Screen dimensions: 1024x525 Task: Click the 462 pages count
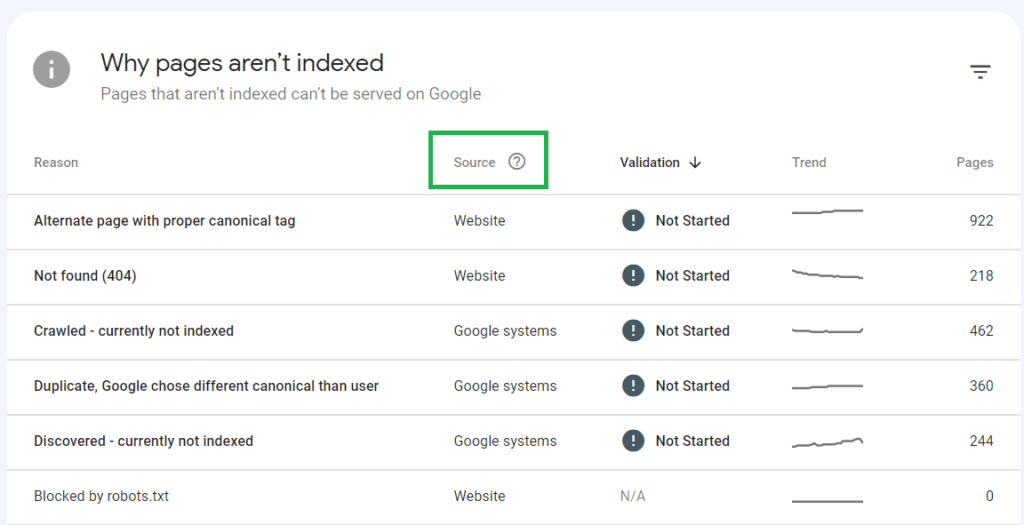pyautogui.click(x=981, y=331)
